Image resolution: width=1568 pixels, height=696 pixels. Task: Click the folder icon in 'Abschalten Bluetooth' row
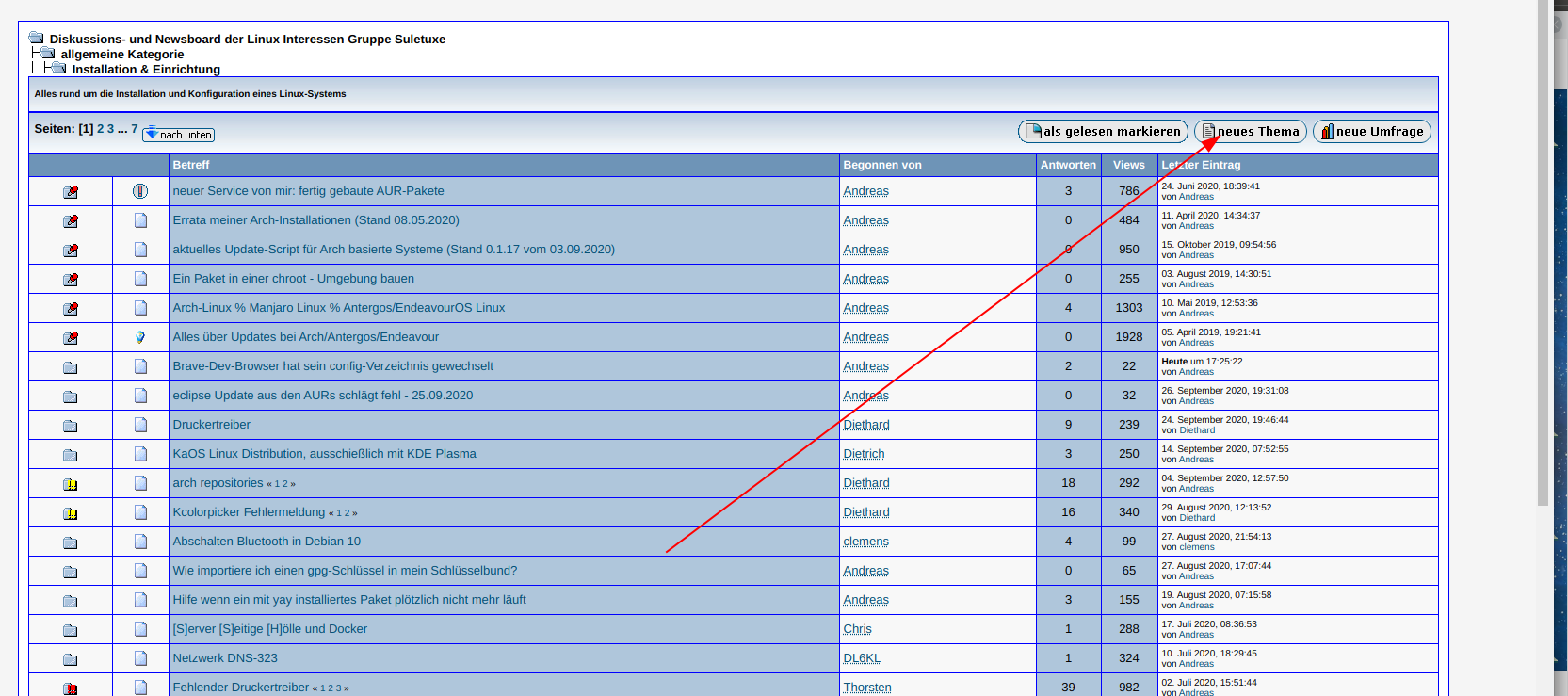(x=71, y=542)
